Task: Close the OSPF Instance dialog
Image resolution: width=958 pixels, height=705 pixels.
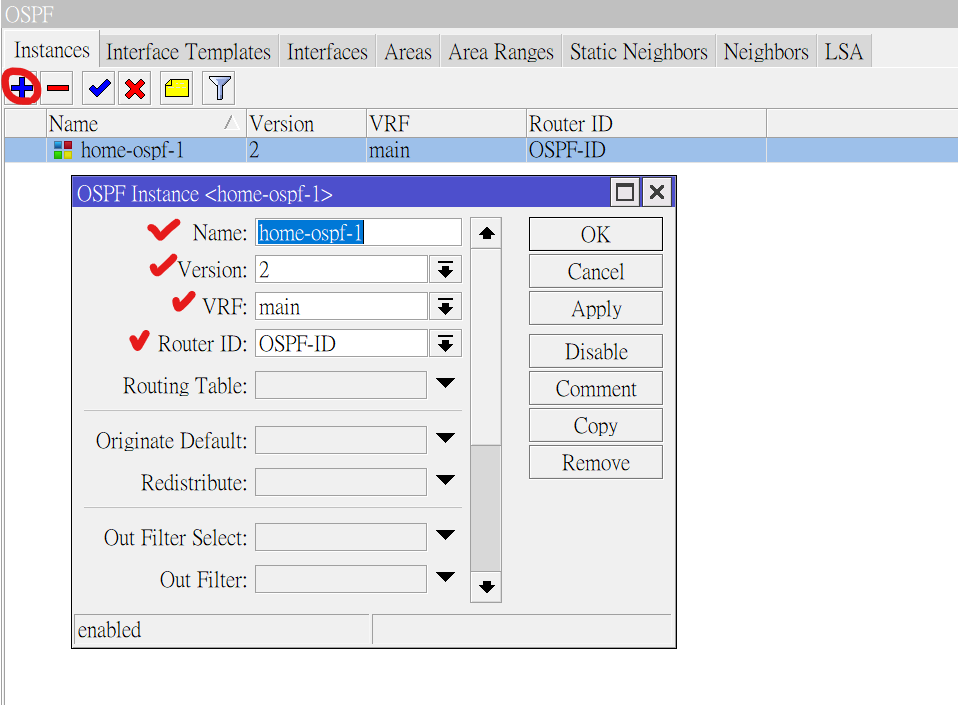Action: (656, 193)
